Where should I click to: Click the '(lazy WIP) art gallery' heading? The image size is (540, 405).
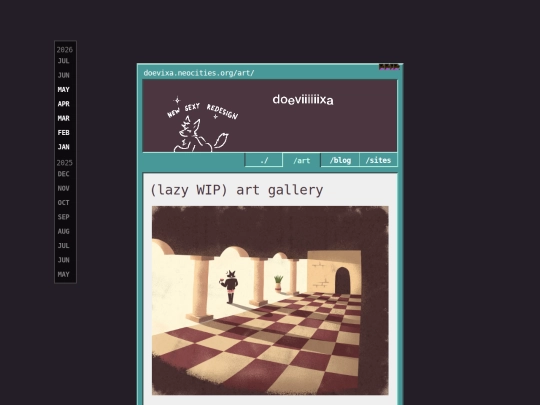[x=237, y=190]
